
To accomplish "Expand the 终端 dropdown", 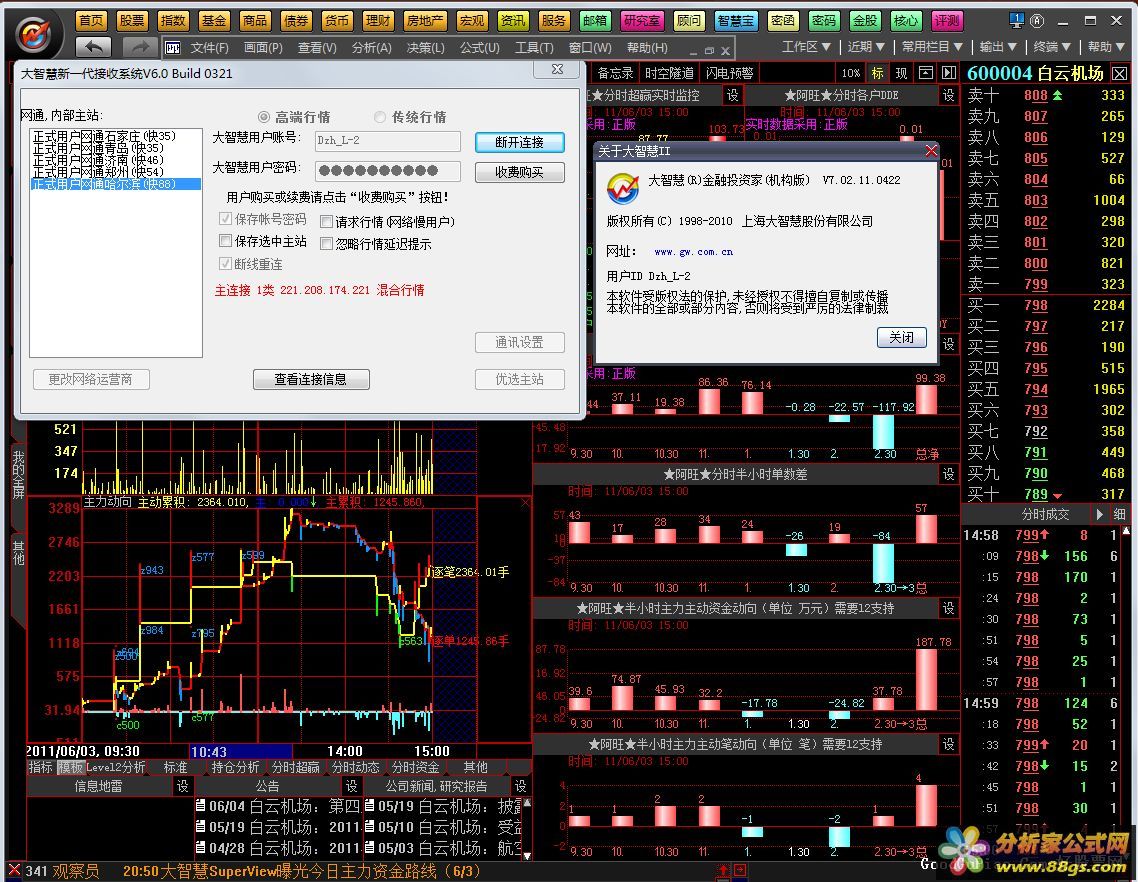I will [x=1052, y=47].
